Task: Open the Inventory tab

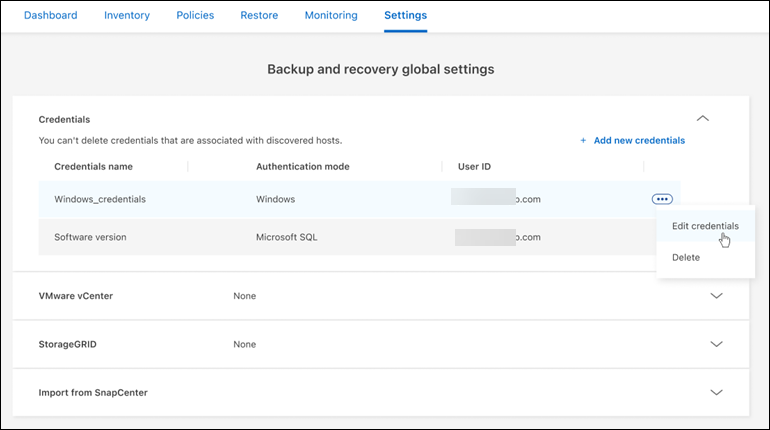Action: click(x=127, y=16)
